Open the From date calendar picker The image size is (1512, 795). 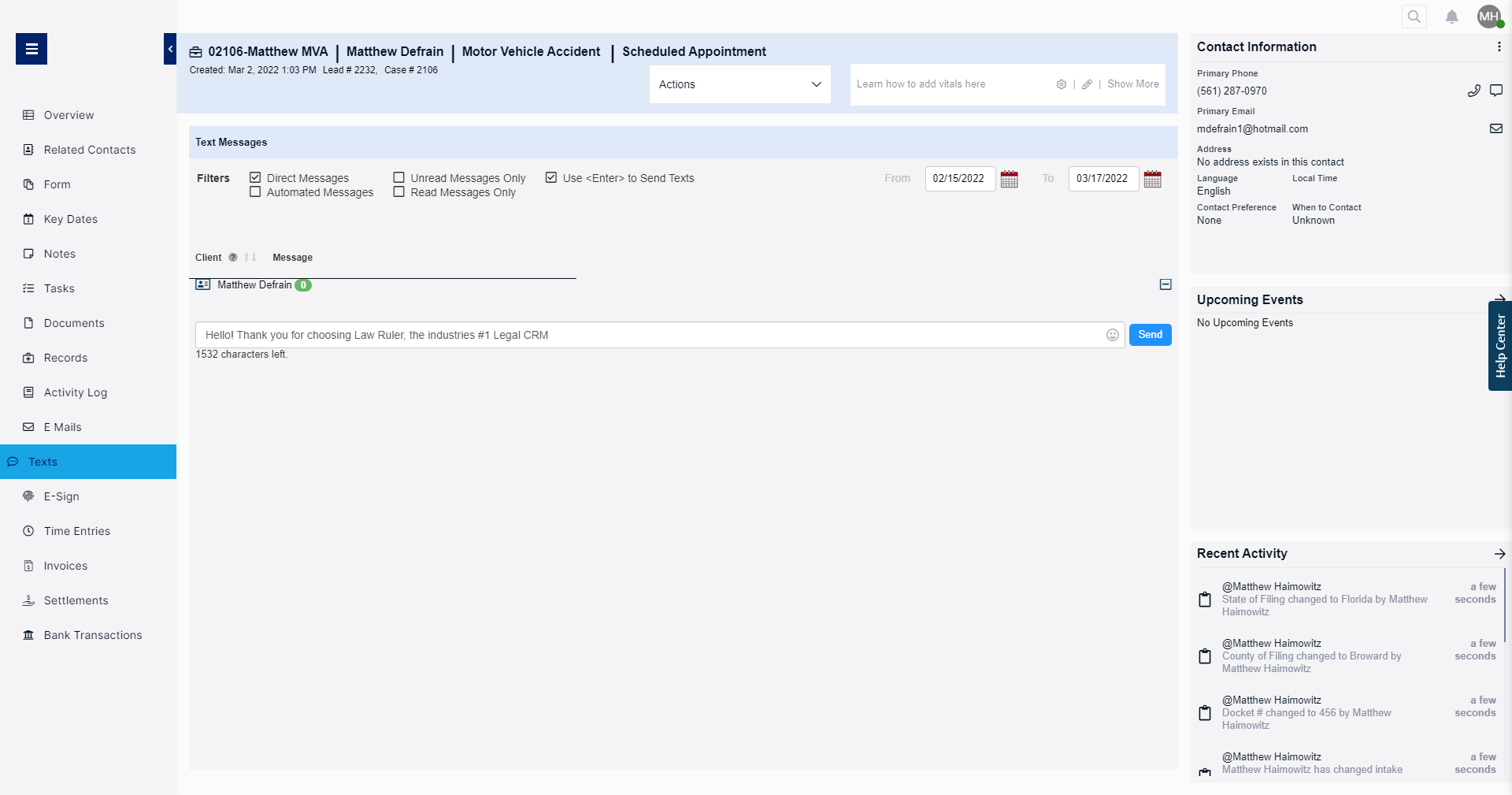coord(1010,179)
